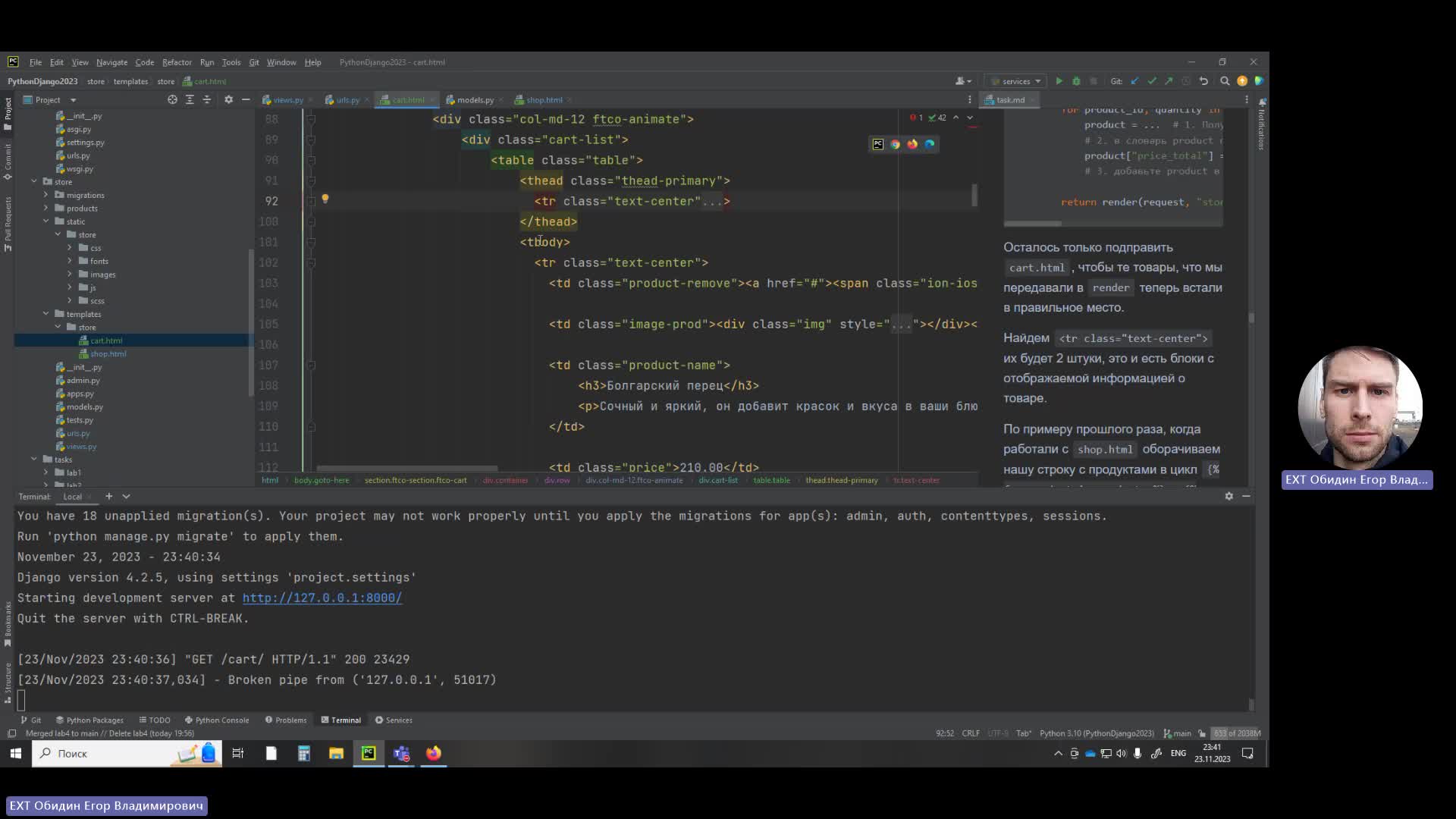Click table.table breadcrumb under editor
Viewport: 1456px width, 819px height.
click(771, 480)
